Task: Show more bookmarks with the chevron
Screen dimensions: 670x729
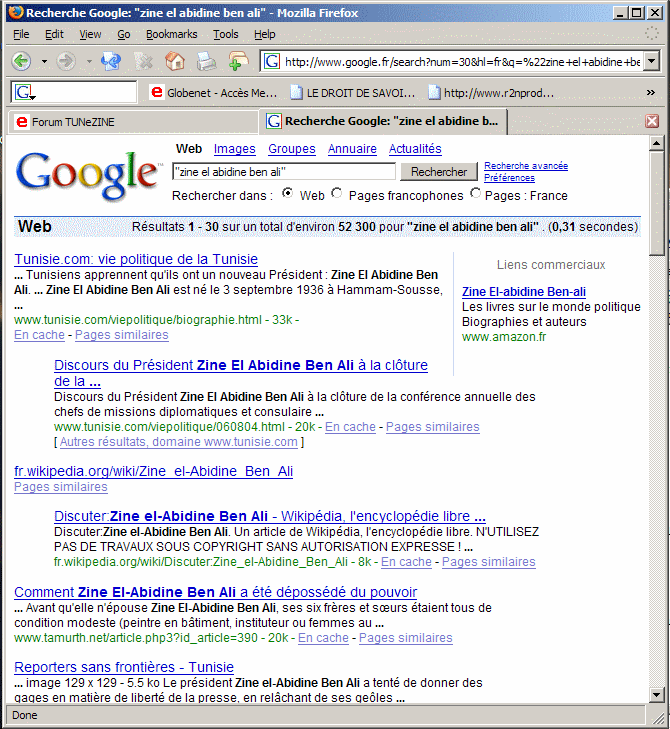Action: coord(650,93)
